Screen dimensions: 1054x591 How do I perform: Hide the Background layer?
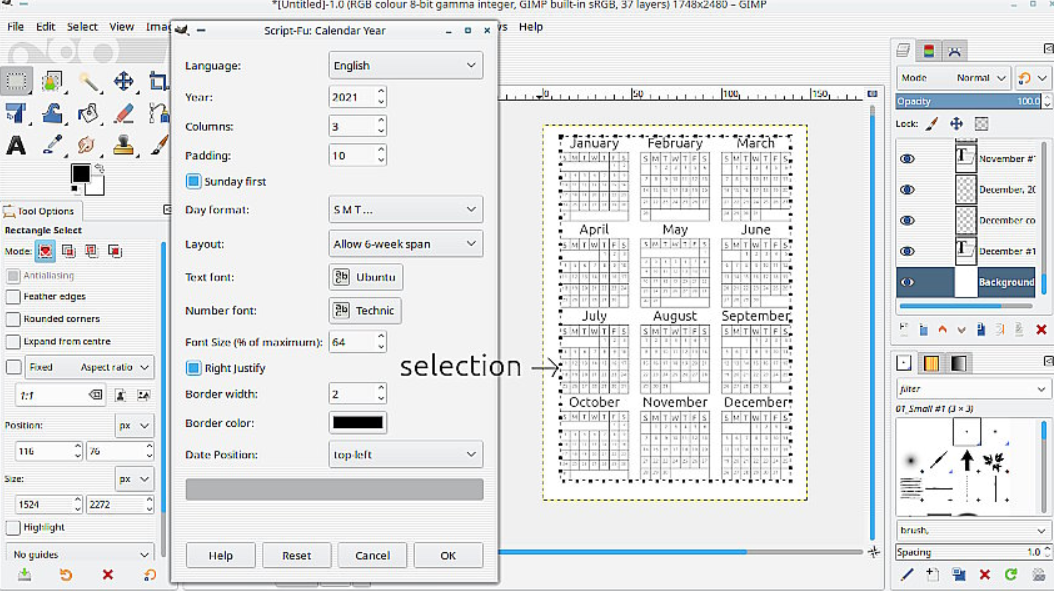(x=907, y=282)
